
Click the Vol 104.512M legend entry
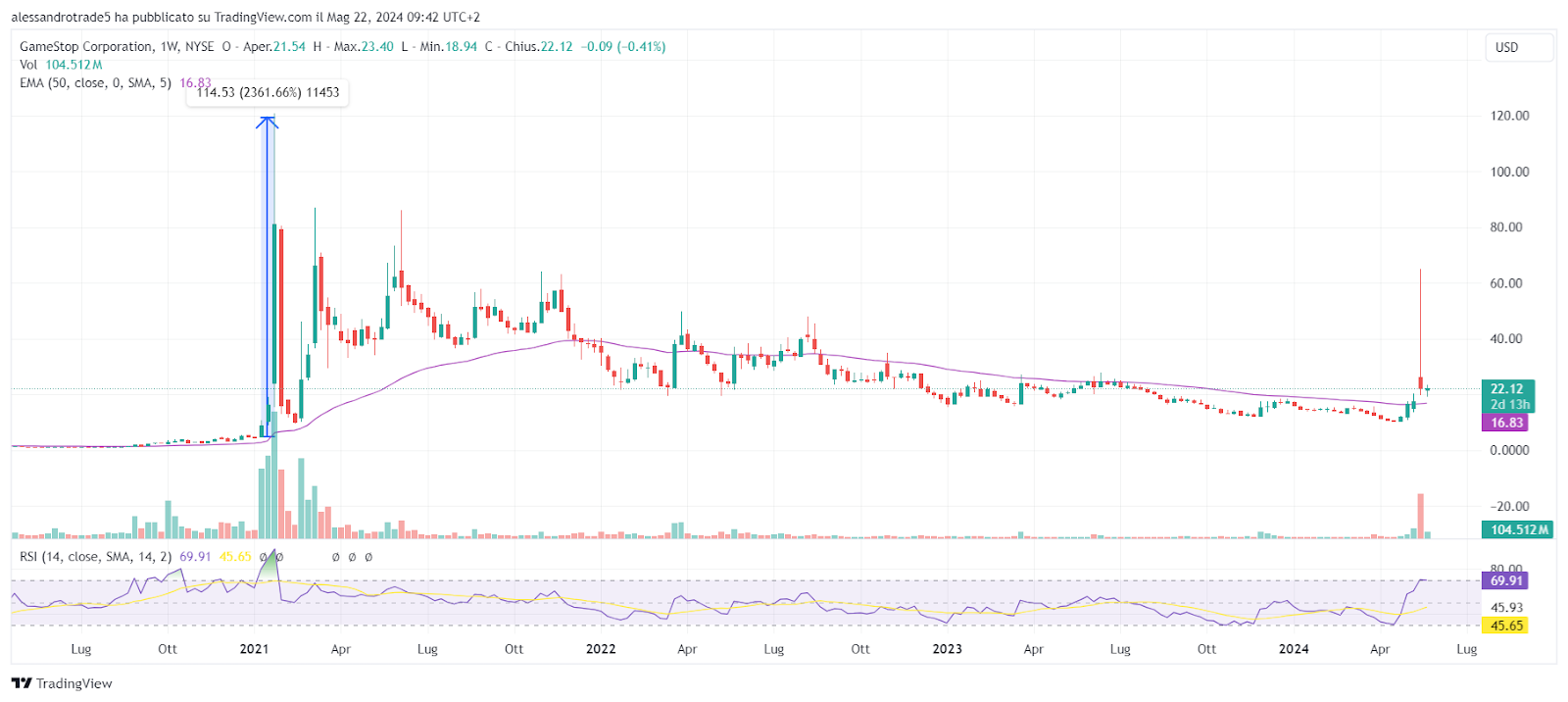tap(61, 65)
